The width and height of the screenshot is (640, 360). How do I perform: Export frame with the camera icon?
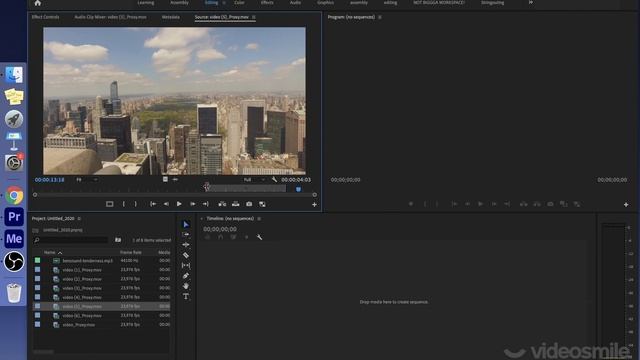(x=249, y=204)
